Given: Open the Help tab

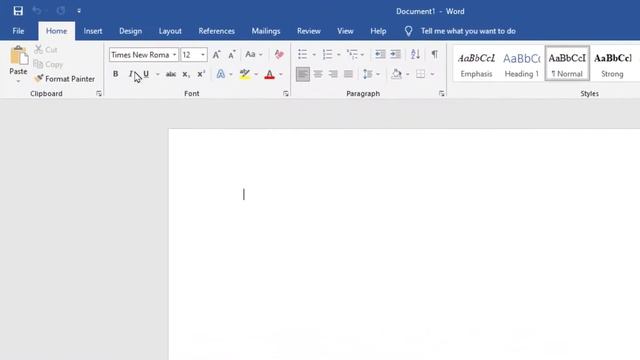Looking at the screenshot, I should pos(378,31).
